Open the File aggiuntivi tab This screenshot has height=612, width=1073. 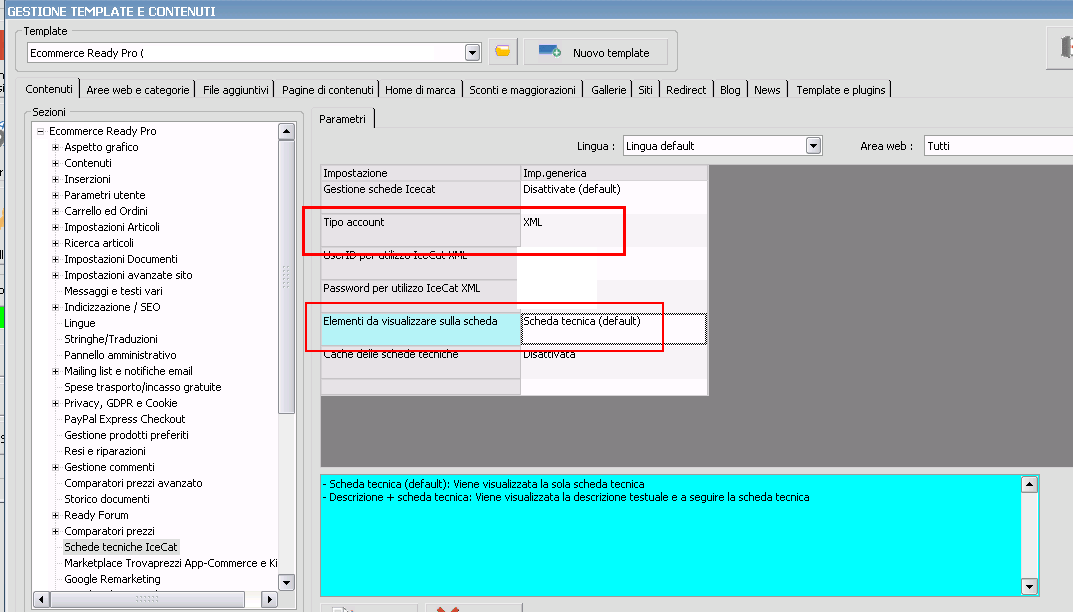(235, 90)
